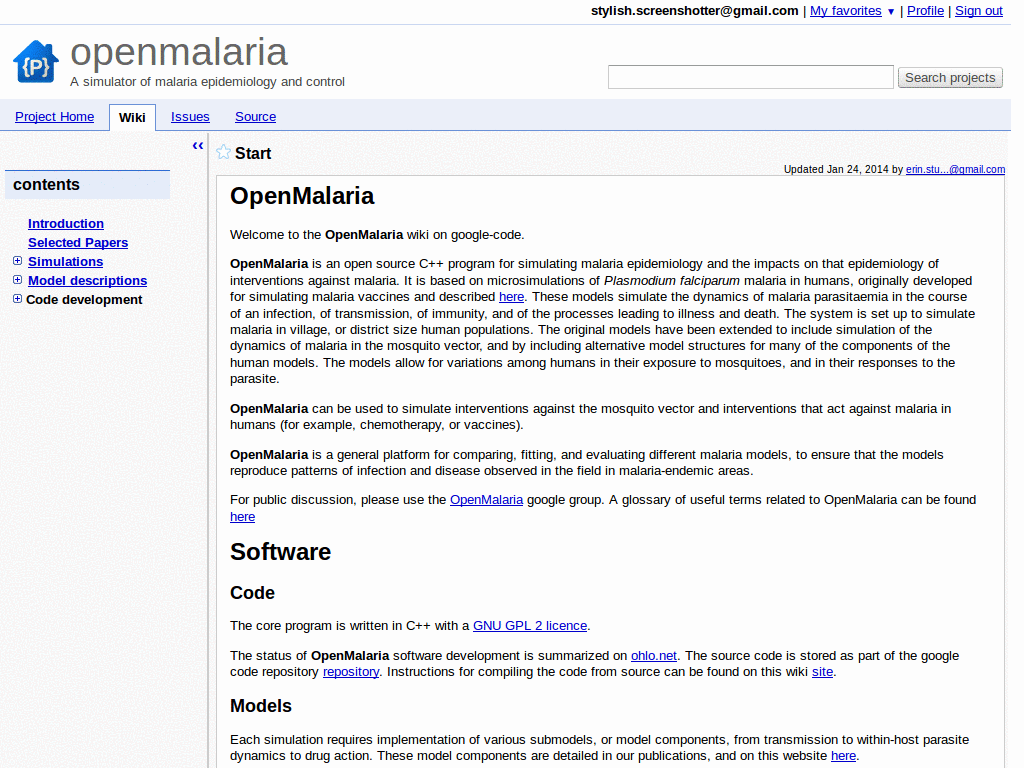Focus the project search input field
1024x768 pixels.
[x=750, y=77]
